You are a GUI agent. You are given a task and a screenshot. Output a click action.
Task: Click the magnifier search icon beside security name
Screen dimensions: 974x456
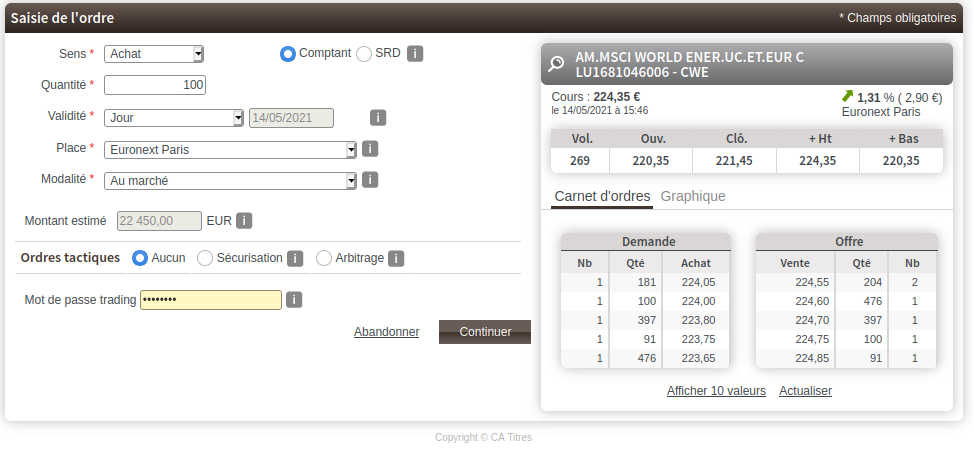coord(556,64)
